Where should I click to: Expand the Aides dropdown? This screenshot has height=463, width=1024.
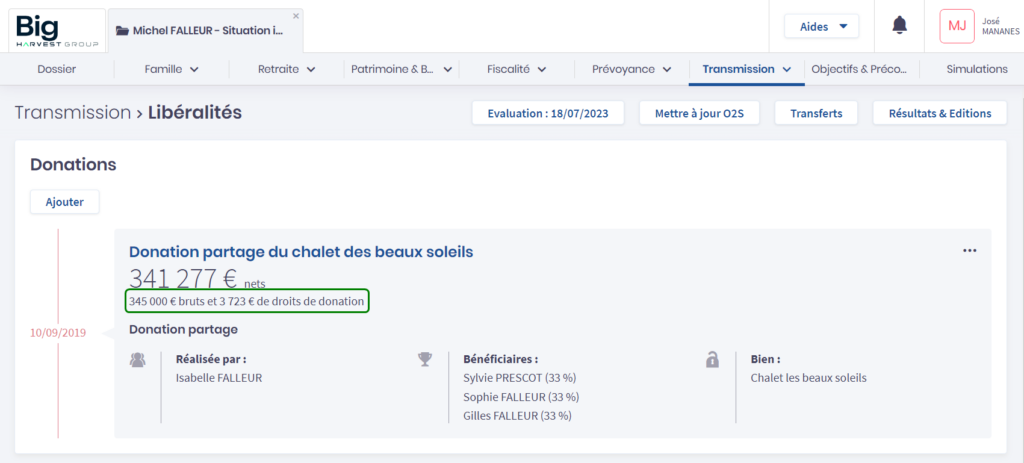click(821, 26)
